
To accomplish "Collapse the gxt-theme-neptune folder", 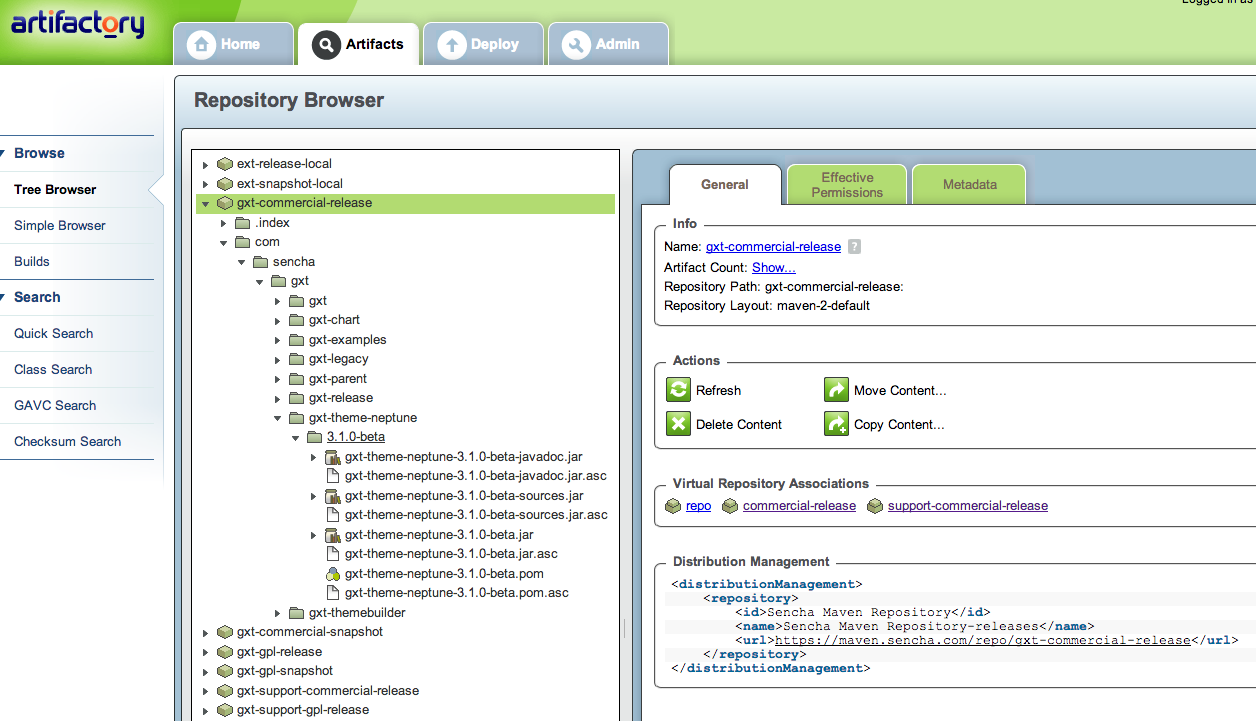I will coord(278,418).
